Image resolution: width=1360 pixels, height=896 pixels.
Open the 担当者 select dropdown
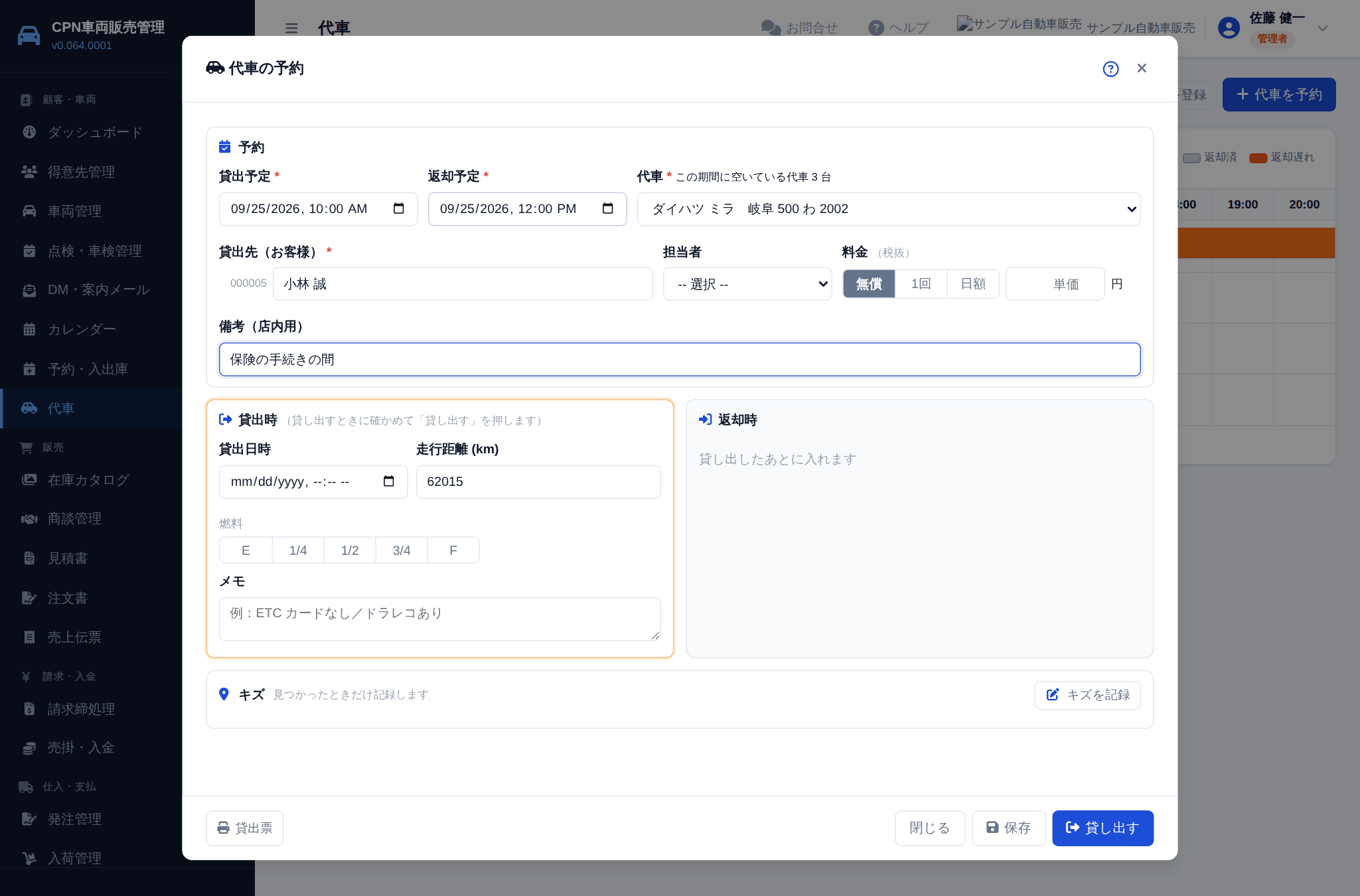747,284
